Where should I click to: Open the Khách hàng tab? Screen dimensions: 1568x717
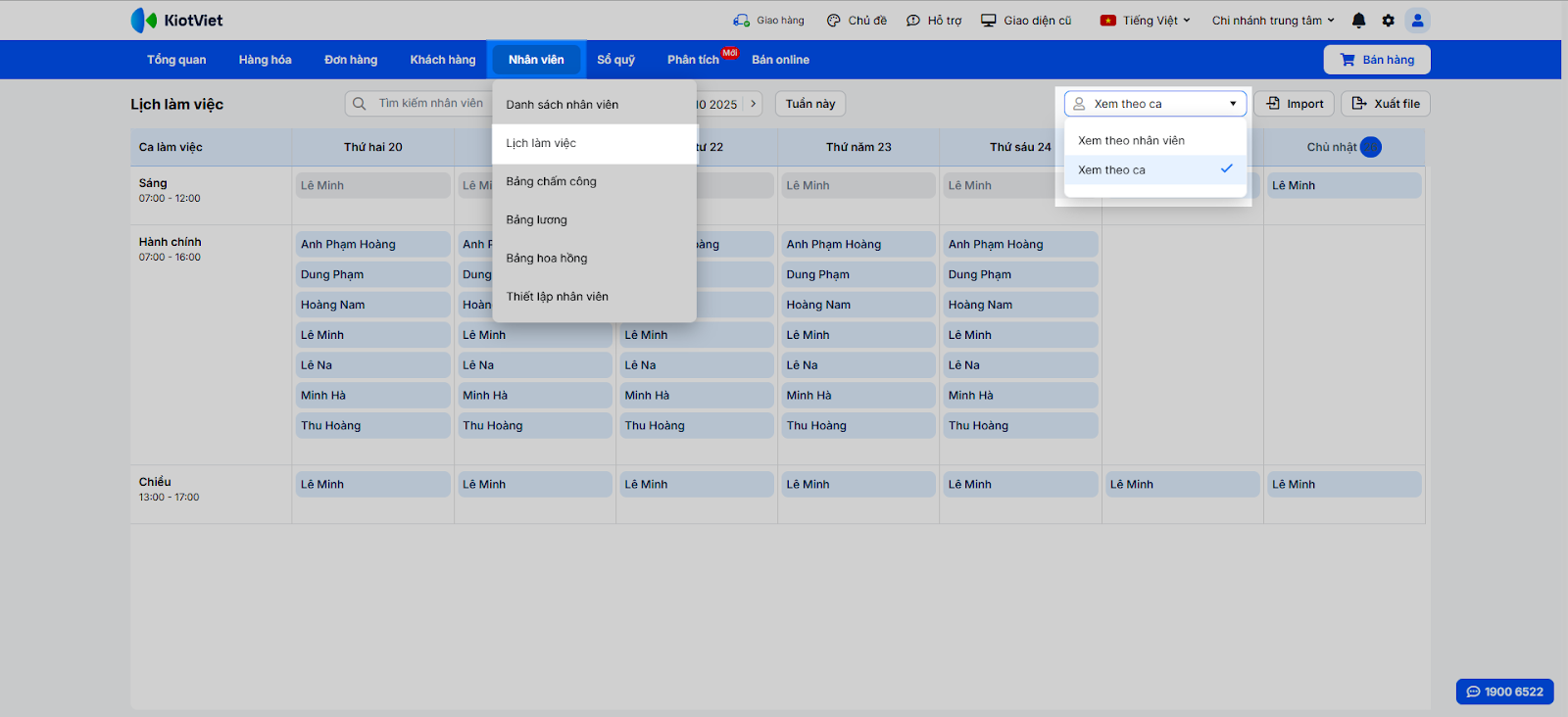[x=443, y=60]
